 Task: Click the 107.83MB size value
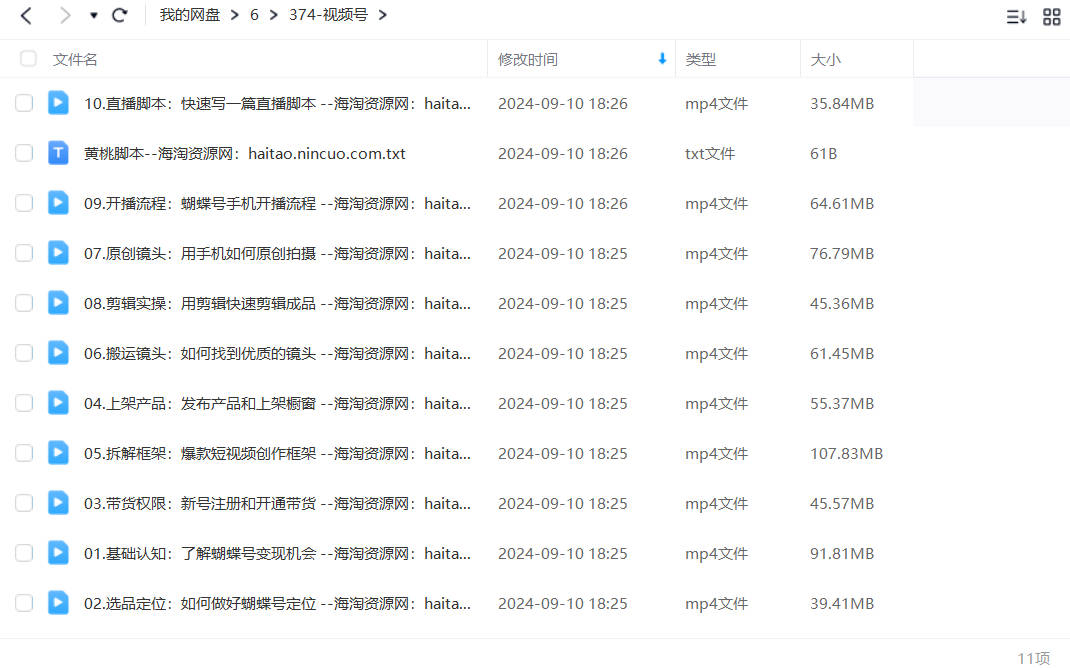(x=846, y=454)
